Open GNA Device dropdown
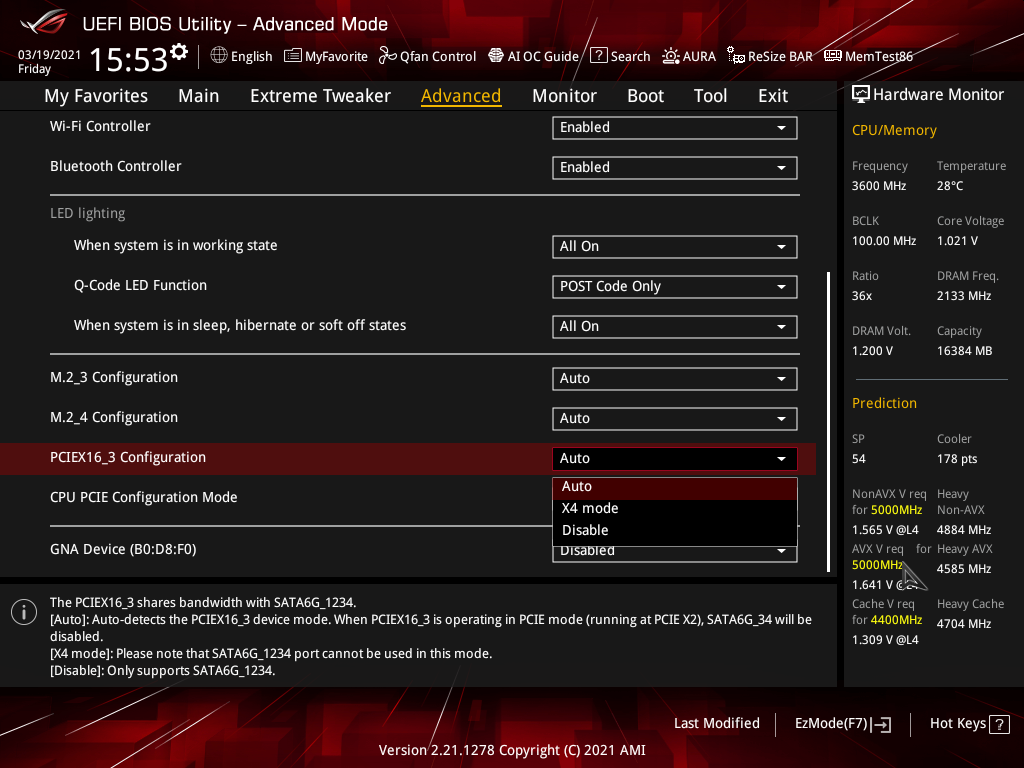The image size is (1024, 768). coord(675,554)
